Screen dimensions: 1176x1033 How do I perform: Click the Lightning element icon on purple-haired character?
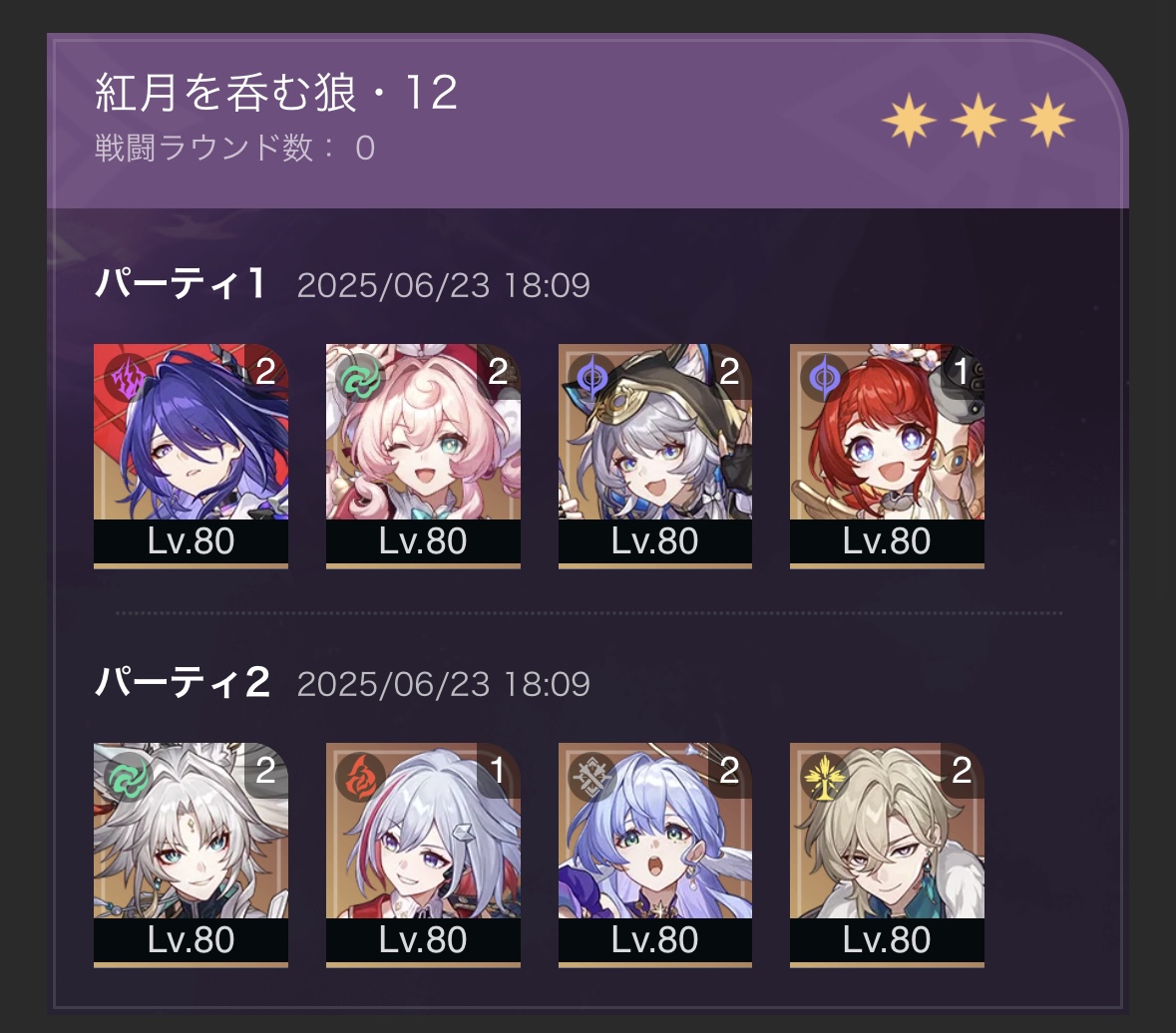(x=129, y=379)
